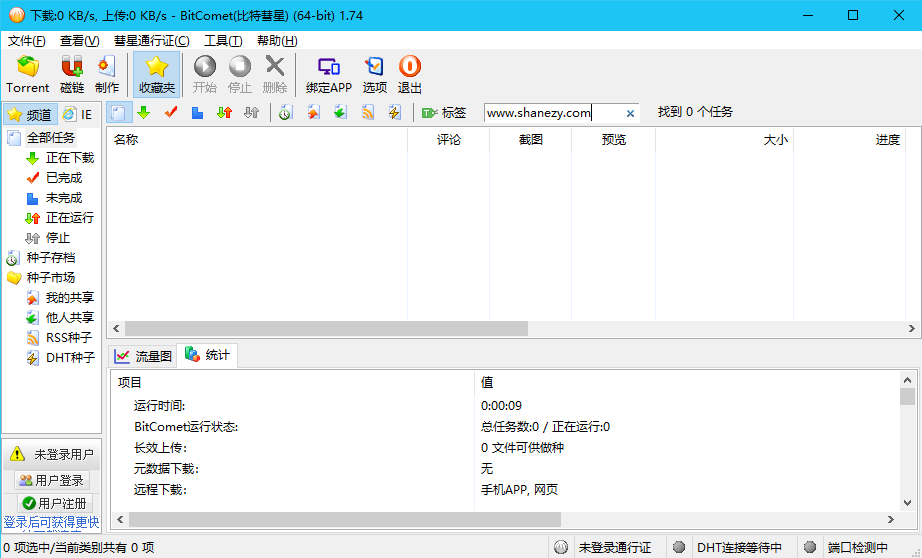Select all-tasks filter icon in filter bar
The height and width of the screenshot is (558, 922).
tap(119, 112)
